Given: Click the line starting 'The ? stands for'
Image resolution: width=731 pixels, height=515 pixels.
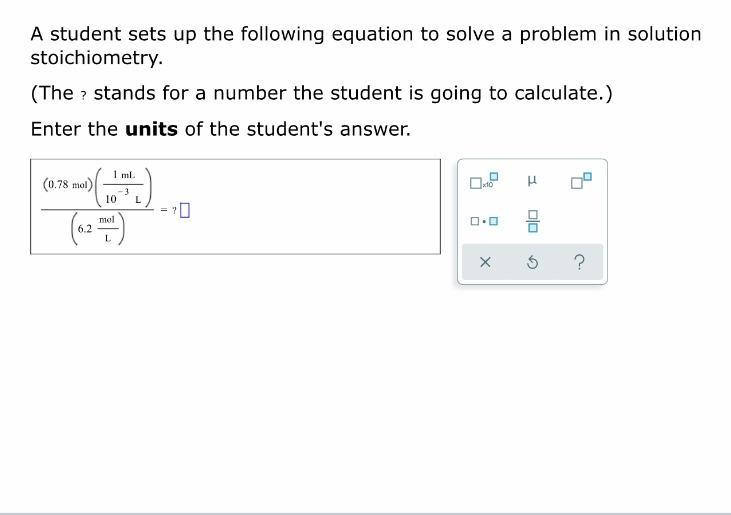Looking at the screenshot, I should tap(320, 93).
